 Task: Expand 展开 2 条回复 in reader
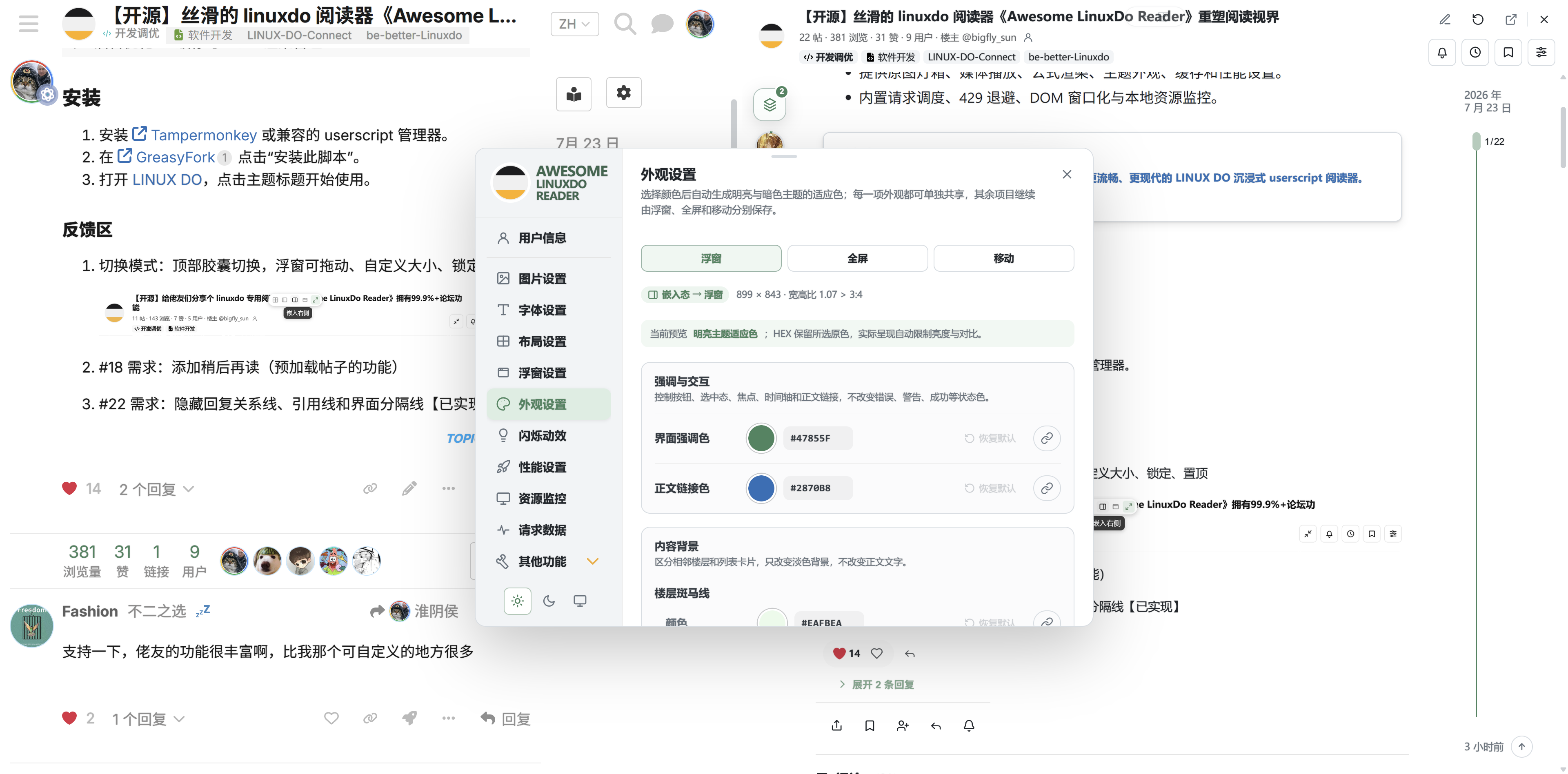pos(876,685)
